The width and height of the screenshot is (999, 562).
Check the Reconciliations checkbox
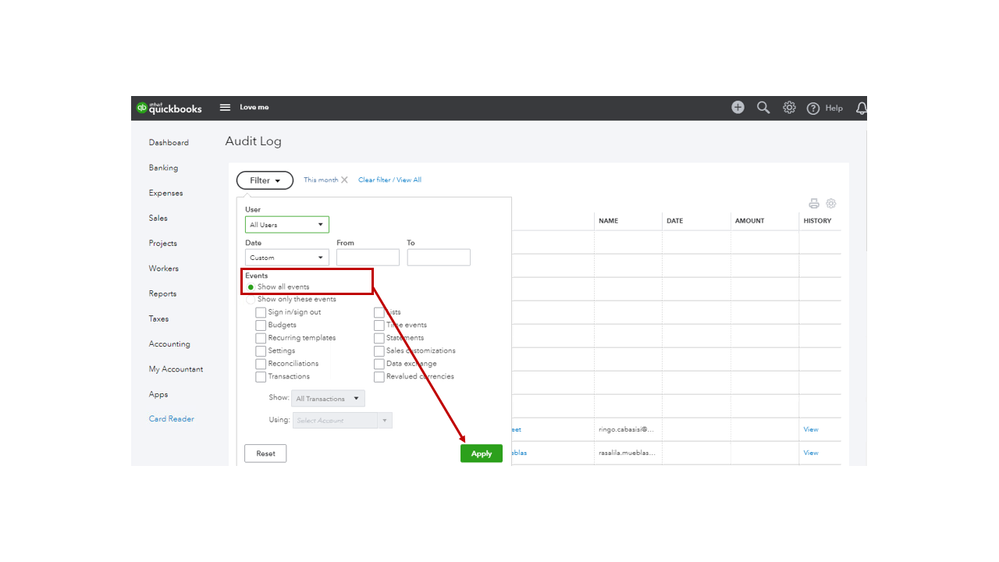click(x=261, y=364)
